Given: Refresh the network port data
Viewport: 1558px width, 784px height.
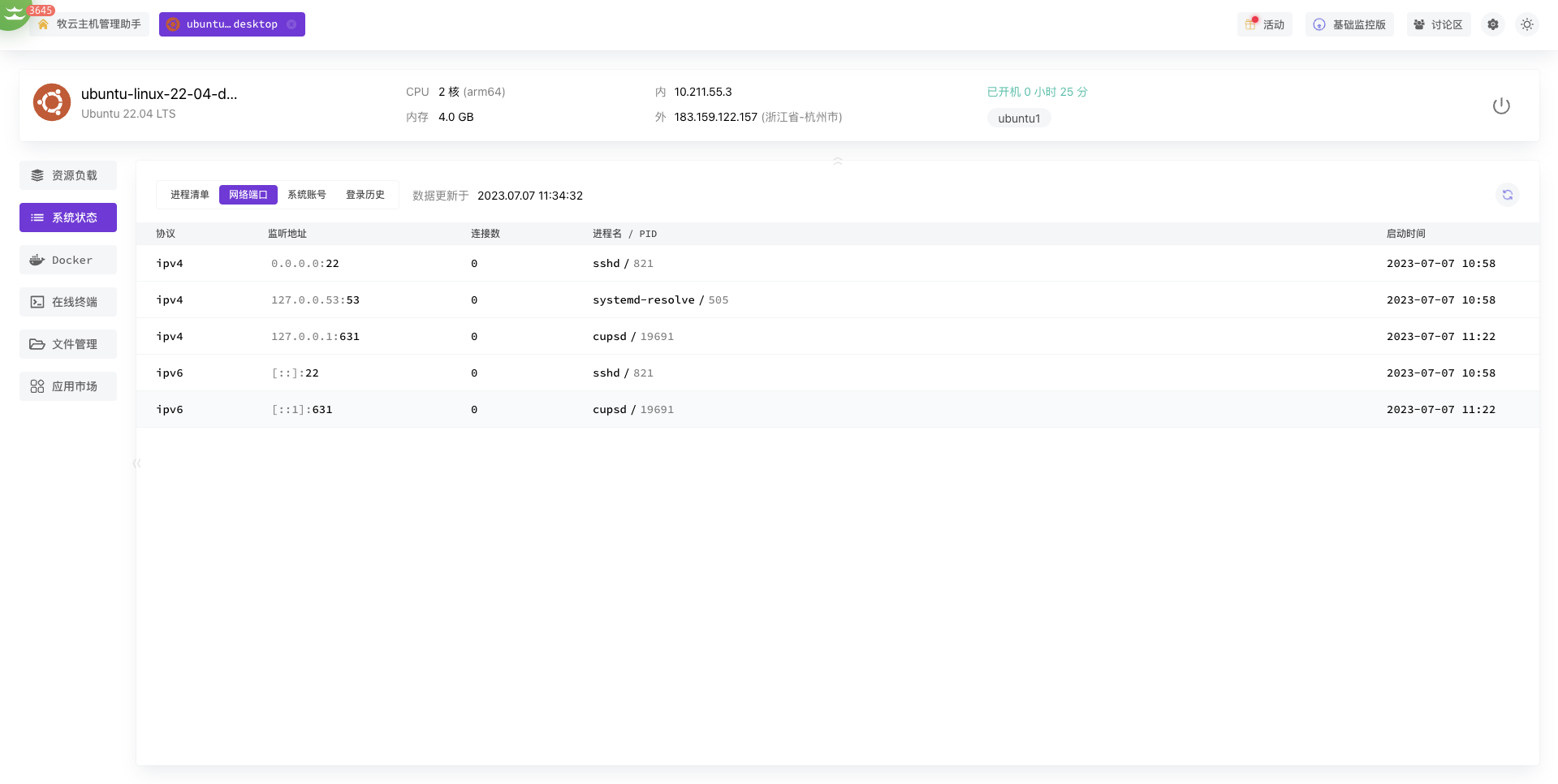Looking at the screenshot, I should 1508,195.
